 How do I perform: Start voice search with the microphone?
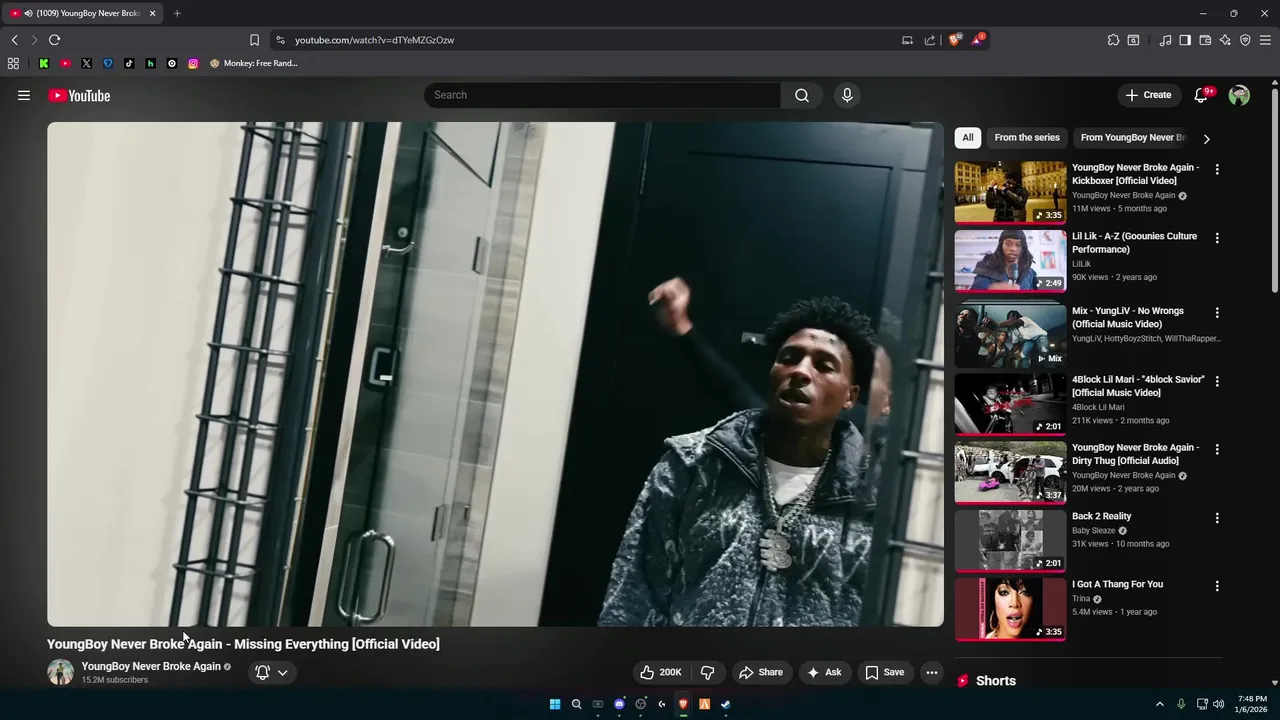pos(847,95)
